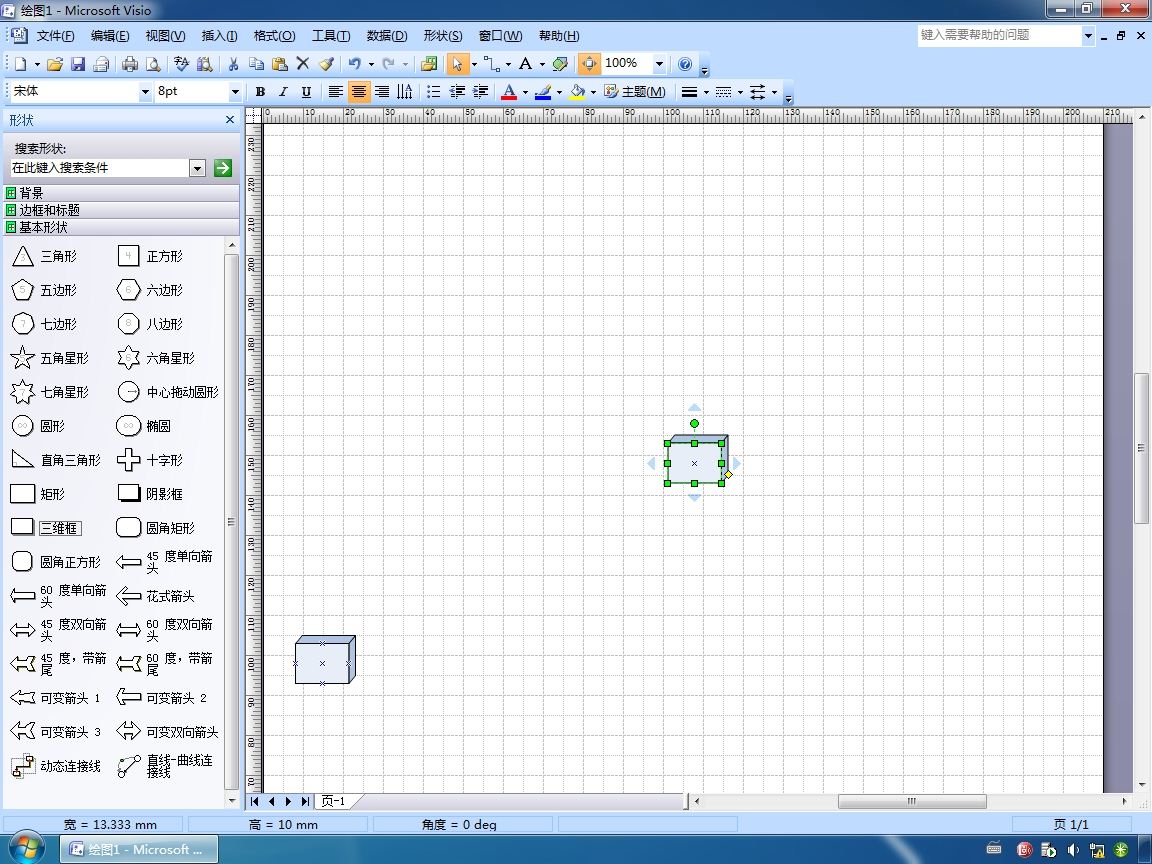The height and width of the screenshot is (864, 1152).
Task: Click the Copy icon
Action: click(x=256, y=64)
